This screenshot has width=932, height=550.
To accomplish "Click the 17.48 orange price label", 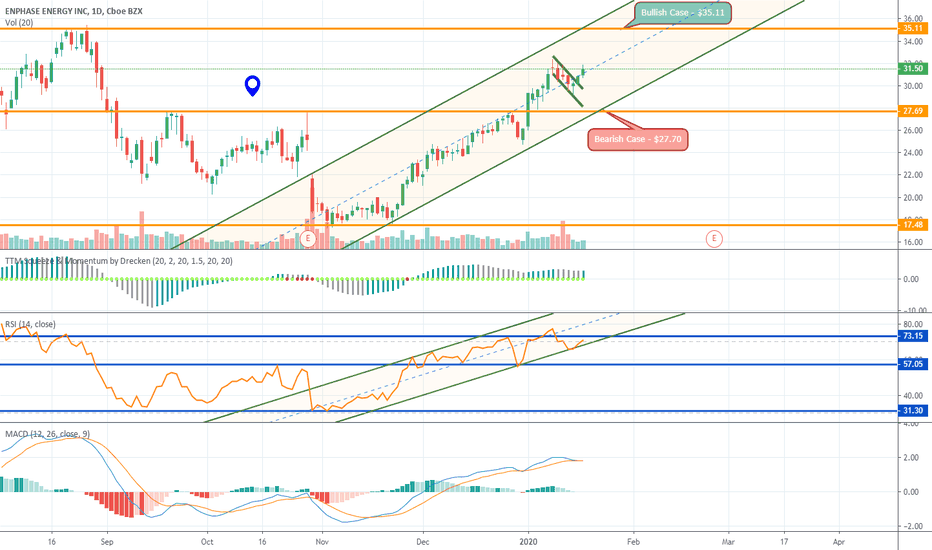I will pos(913,225).
